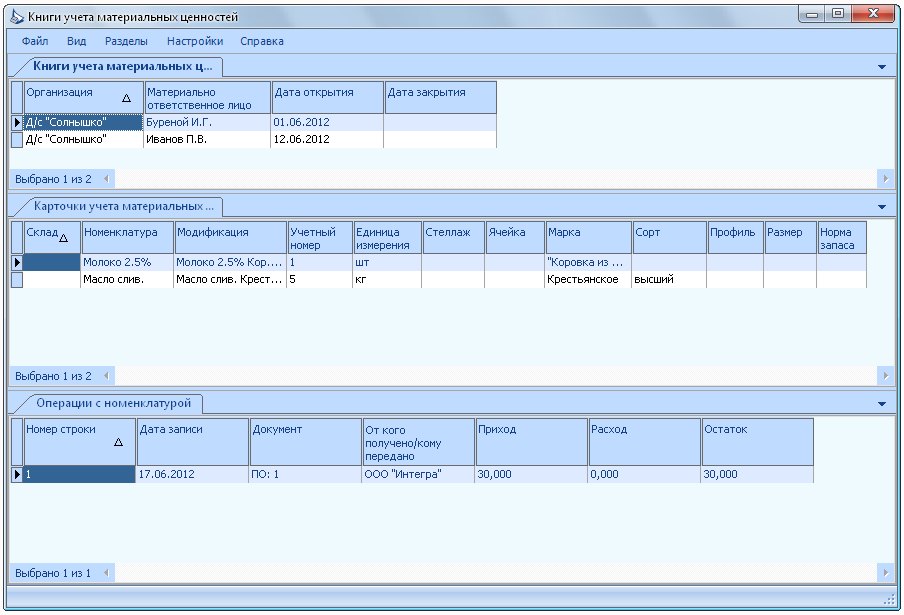
Task: Click the Остаток column header
Action: click(758, 442)
